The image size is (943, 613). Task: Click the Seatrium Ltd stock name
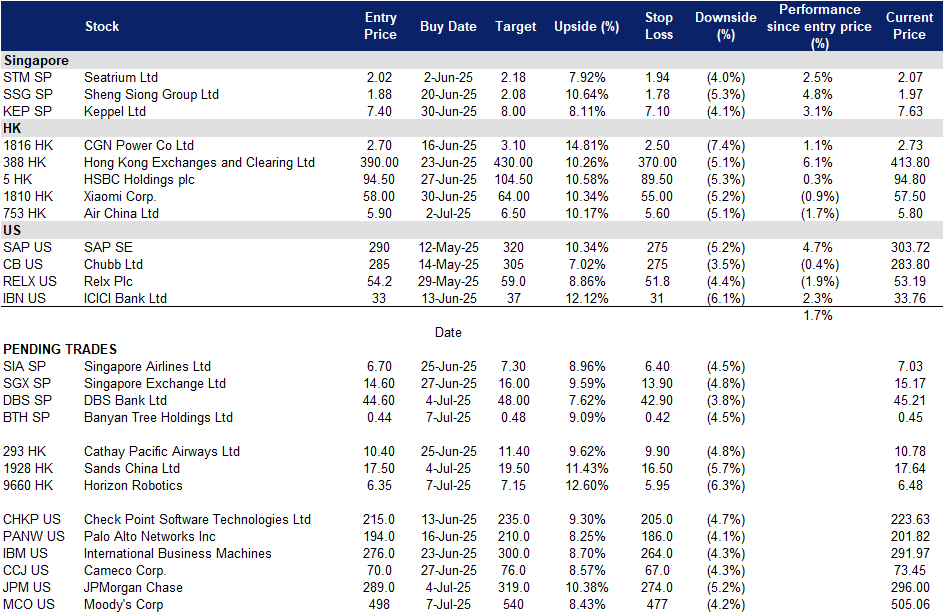coord(121,78)
